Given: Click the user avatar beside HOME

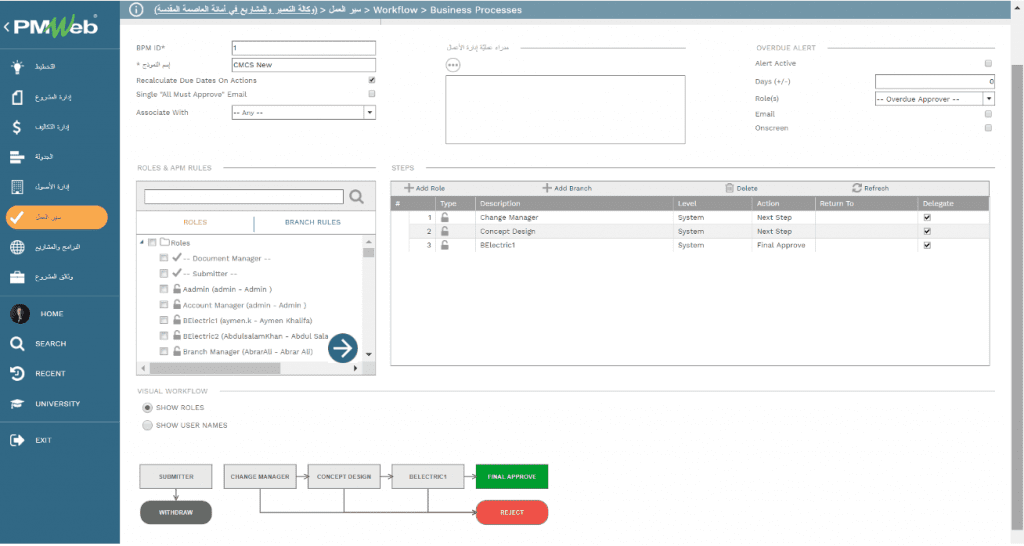Looking at the screenshot, I should pyautogui.click(x=20, y=314).
